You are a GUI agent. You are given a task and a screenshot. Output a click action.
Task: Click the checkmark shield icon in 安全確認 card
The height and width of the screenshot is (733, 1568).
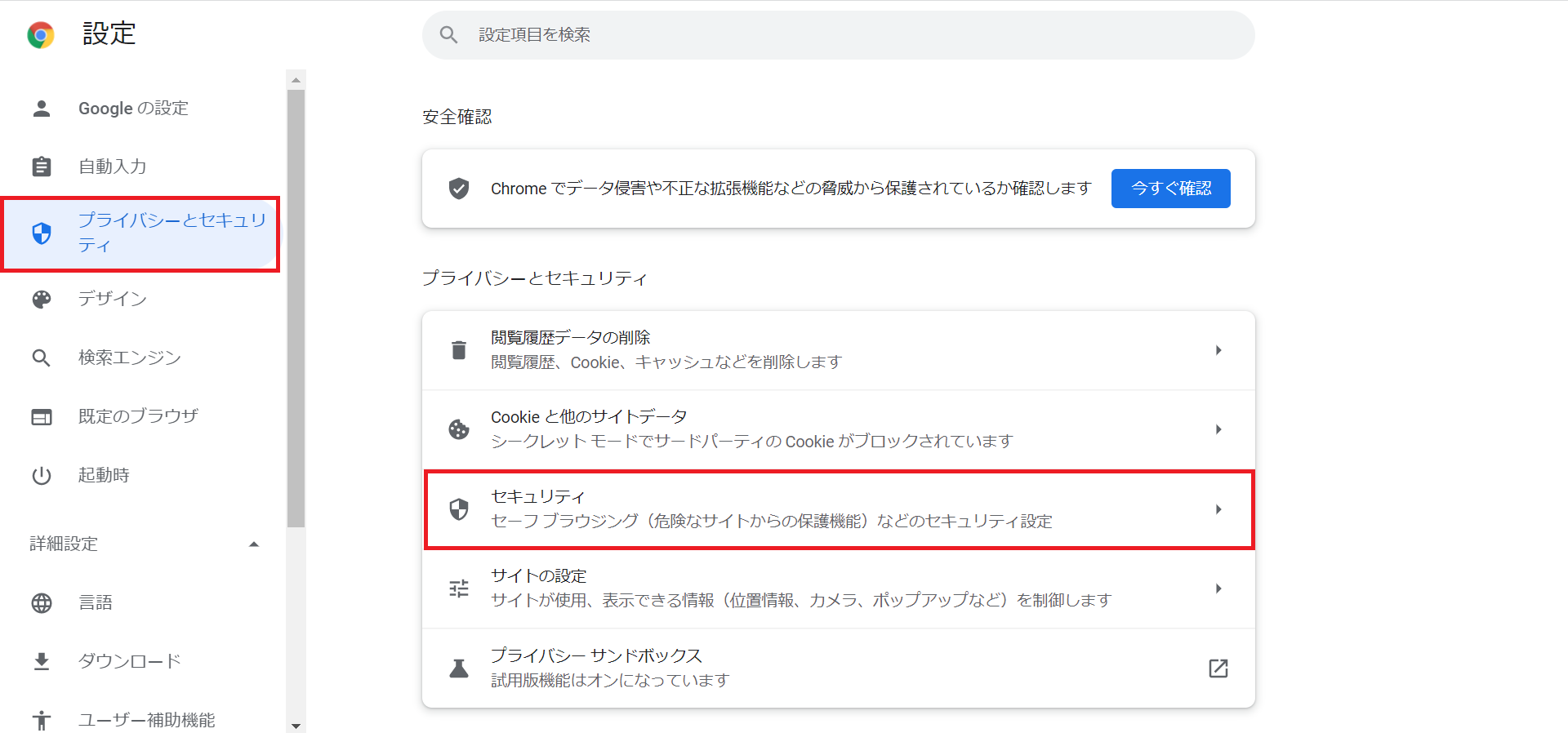[459, 189]
